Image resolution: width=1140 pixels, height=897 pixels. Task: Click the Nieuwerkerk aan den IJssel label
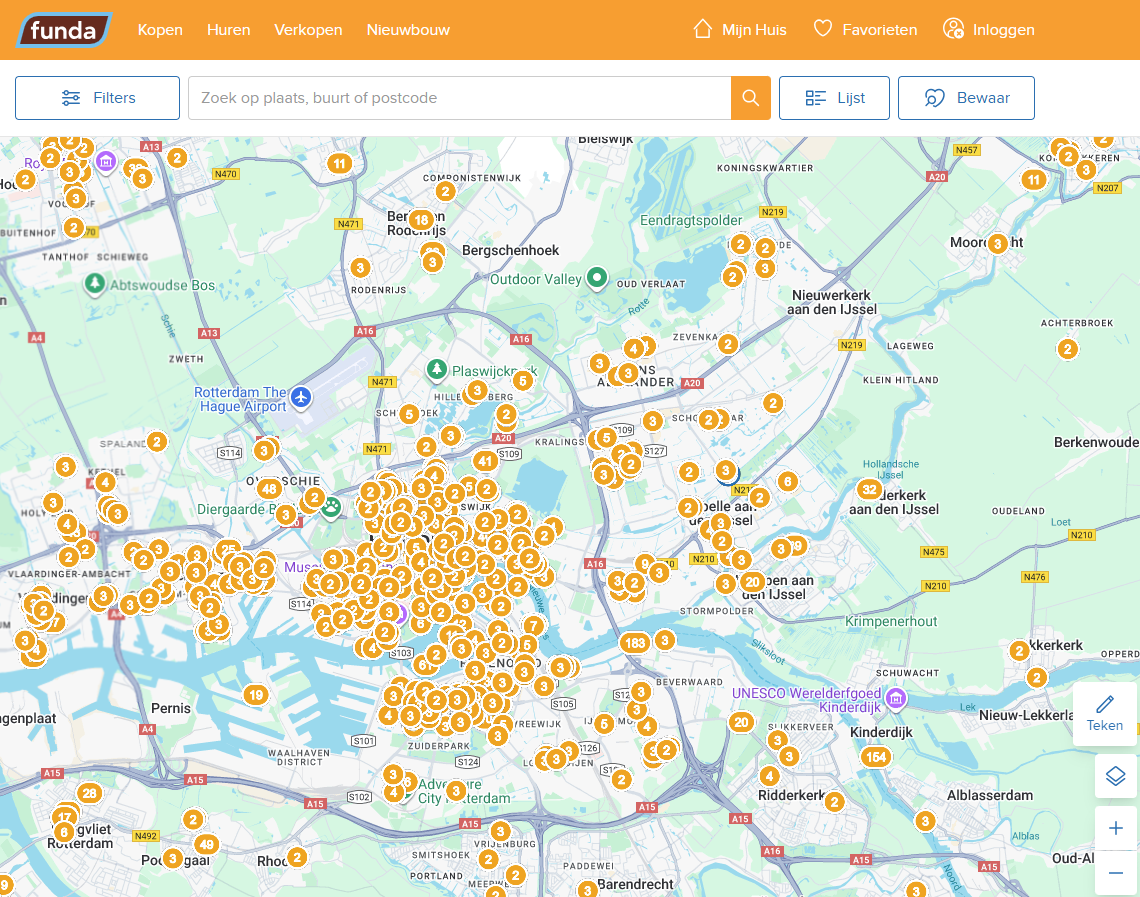pos(832,302)
